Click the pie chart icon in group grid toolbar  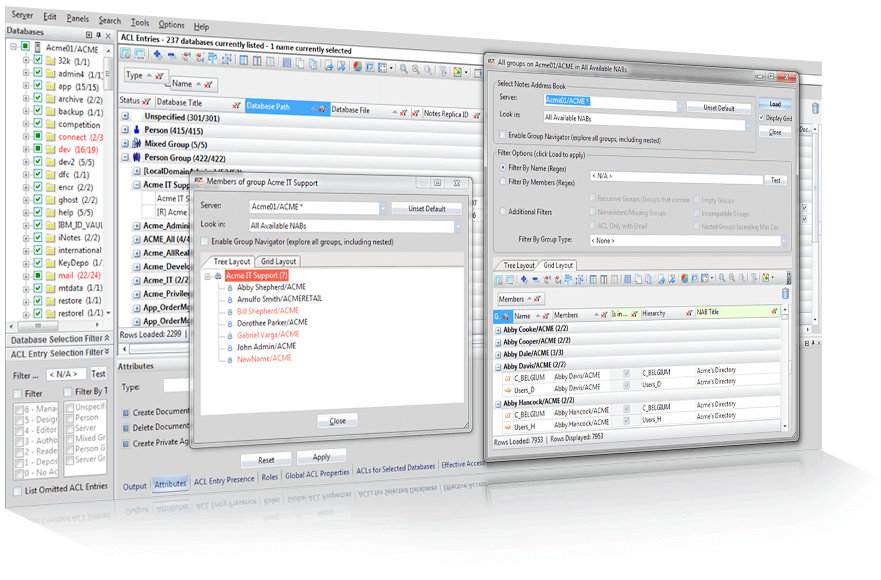pyautogui.click(x=684, y=278)
